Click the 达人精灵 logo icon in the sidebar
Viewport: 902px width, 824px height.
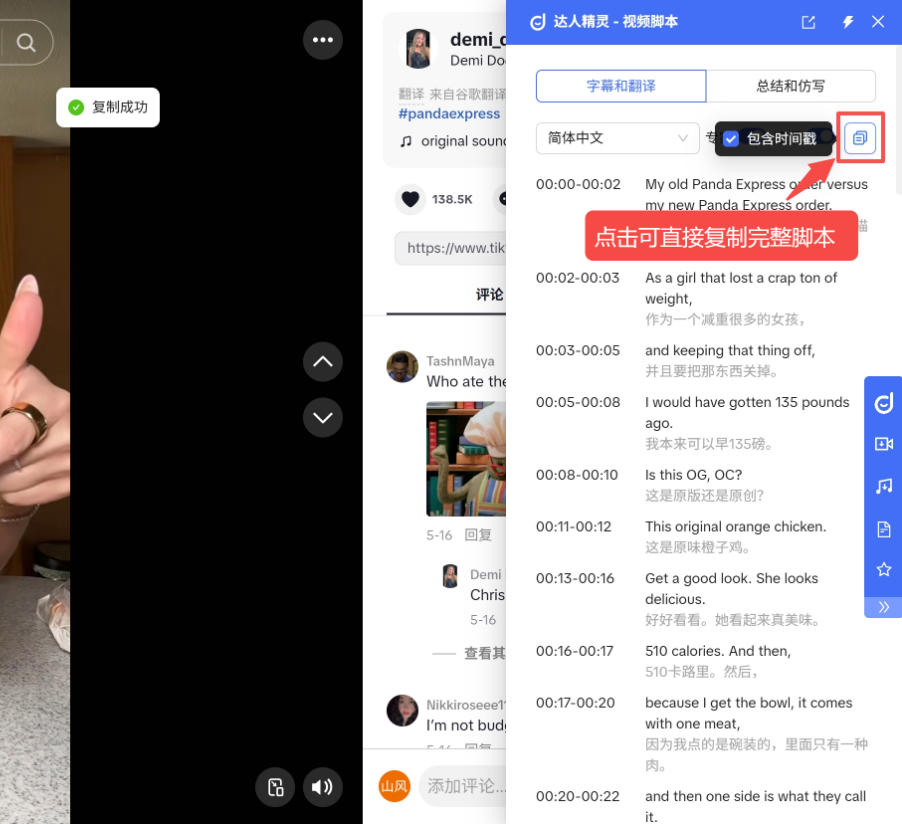[x=884, y=403]
